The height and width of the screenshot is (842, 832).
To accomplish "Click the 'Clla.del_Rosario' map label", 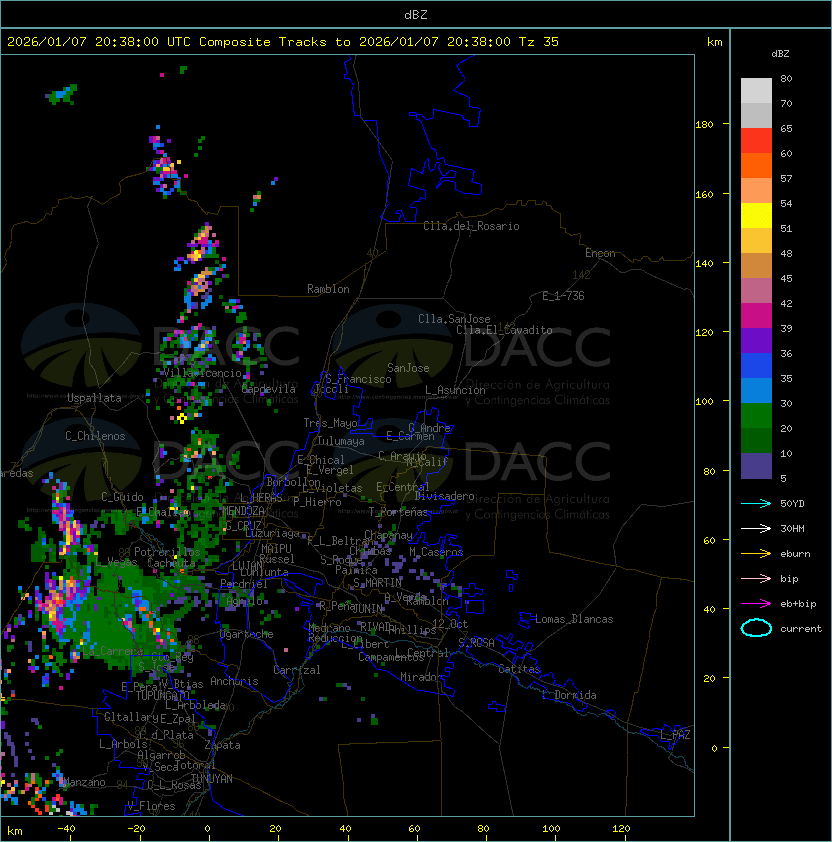I will [x=471, y=226].
